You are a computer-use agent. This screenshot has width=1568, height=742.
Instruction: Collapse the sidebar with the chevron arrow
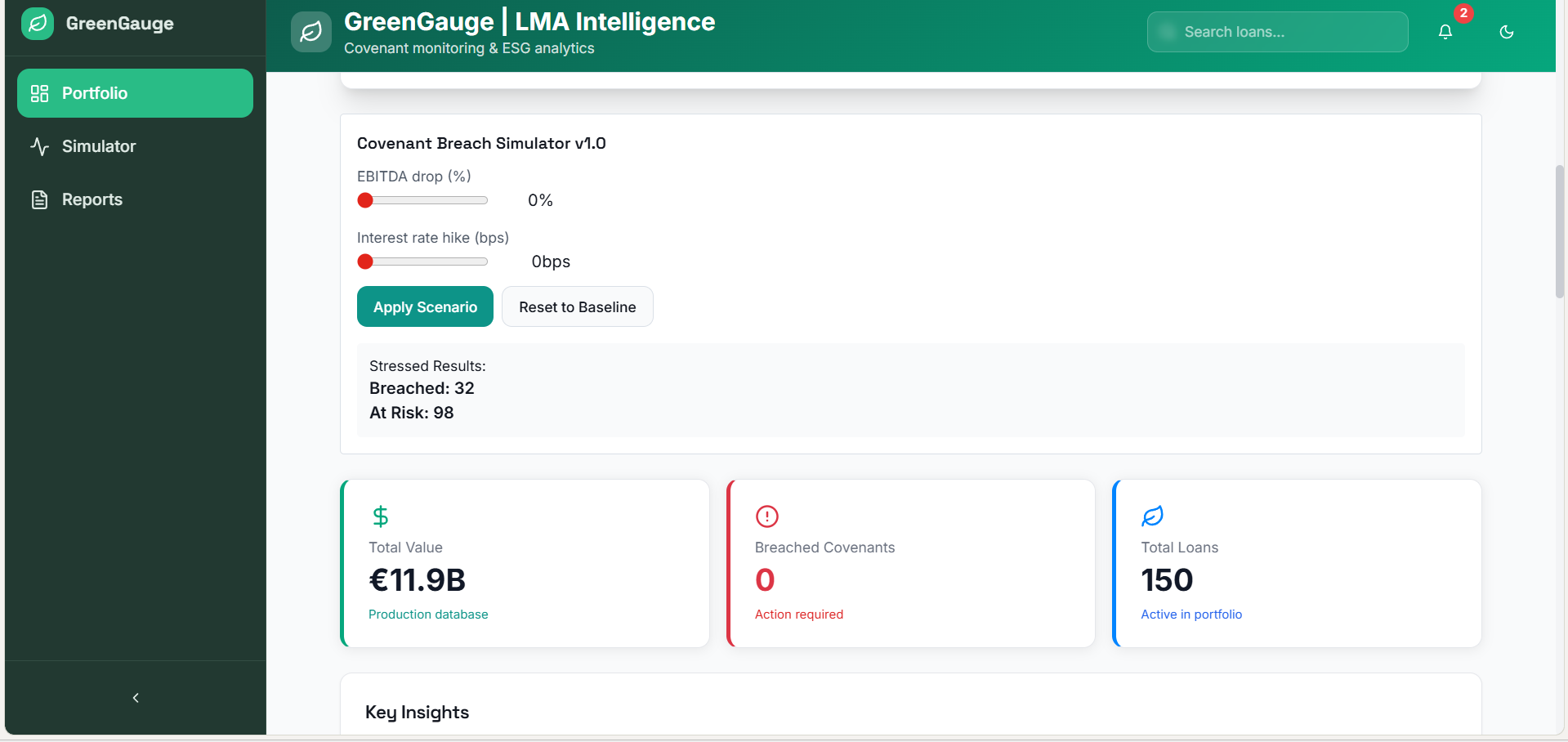(x=136, y=698)
